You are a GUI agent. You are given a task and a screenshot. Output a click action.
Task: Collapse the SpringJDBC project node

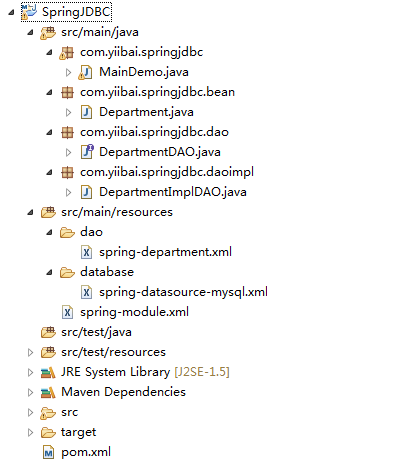(x=12, y=13)
